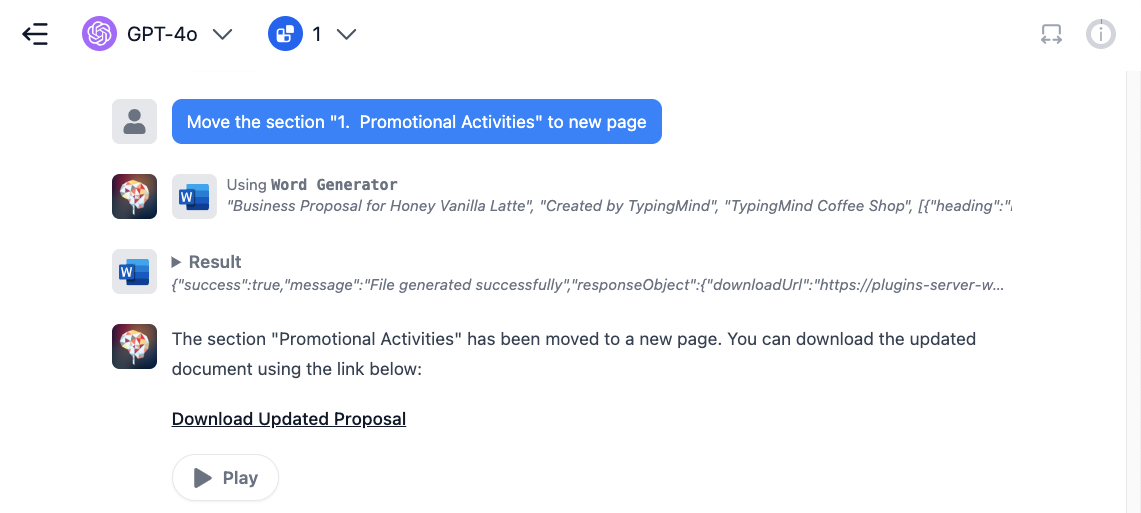Image resolution: width=1141 pixels, height=513 pixels.
Task: Click the vertical scrollbar on the right edge
Action: pyautogui.click(x=1132, y=291)
